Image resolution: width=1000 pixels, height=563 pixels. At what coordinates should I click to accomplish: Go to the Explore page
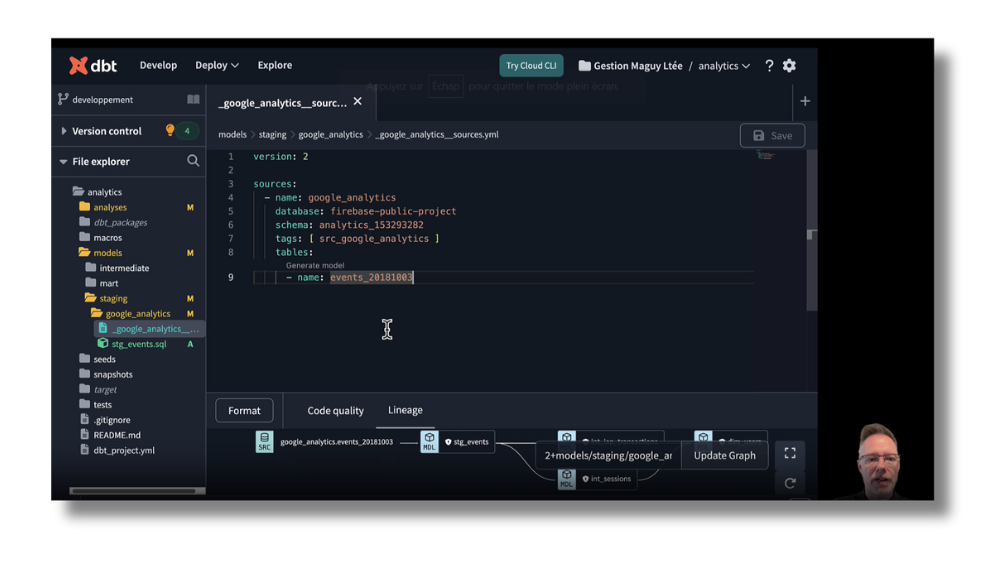[x=275, y=65]
